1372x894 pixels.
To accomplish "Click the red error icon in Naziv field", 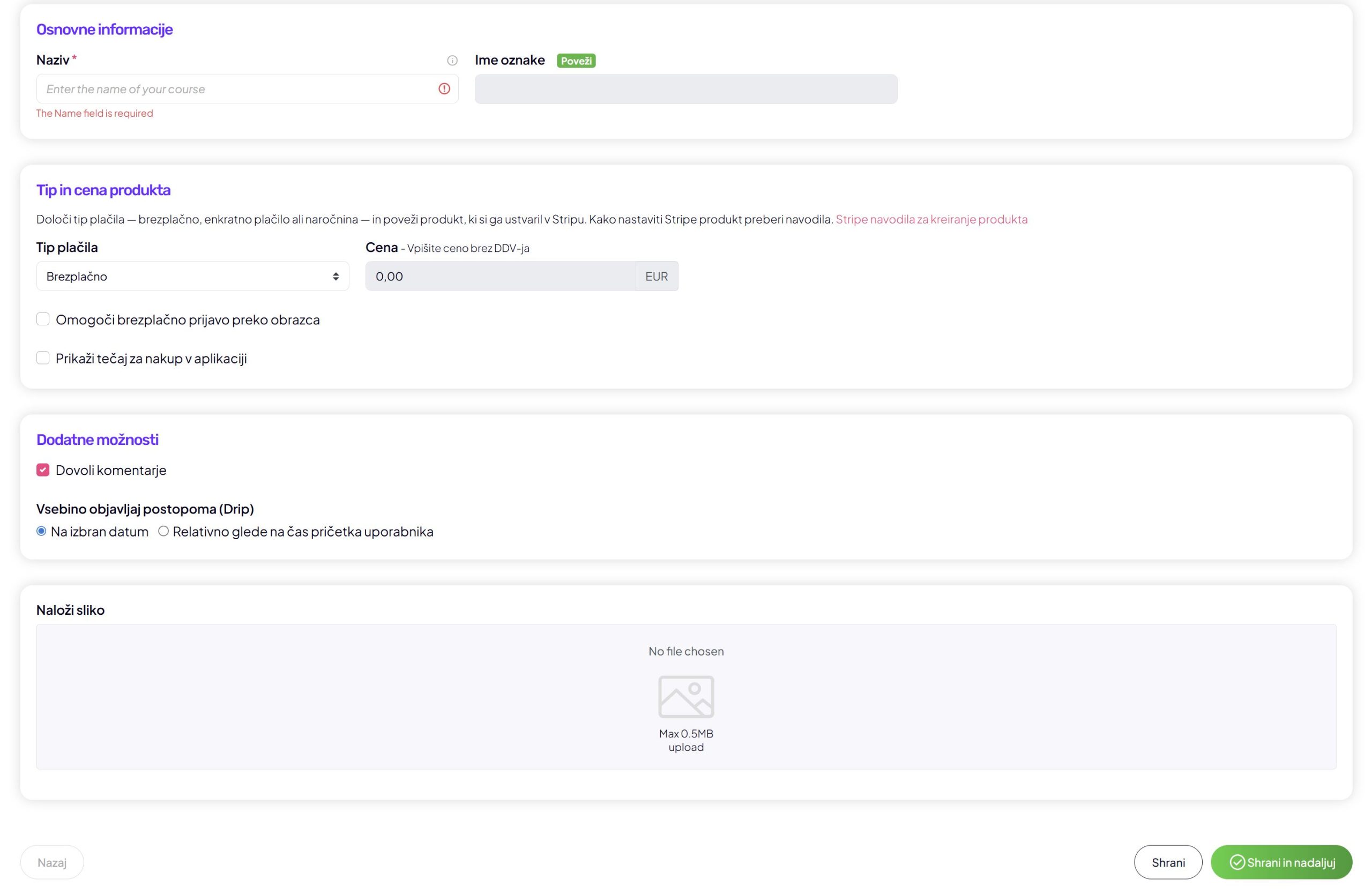I will [444, 89].
